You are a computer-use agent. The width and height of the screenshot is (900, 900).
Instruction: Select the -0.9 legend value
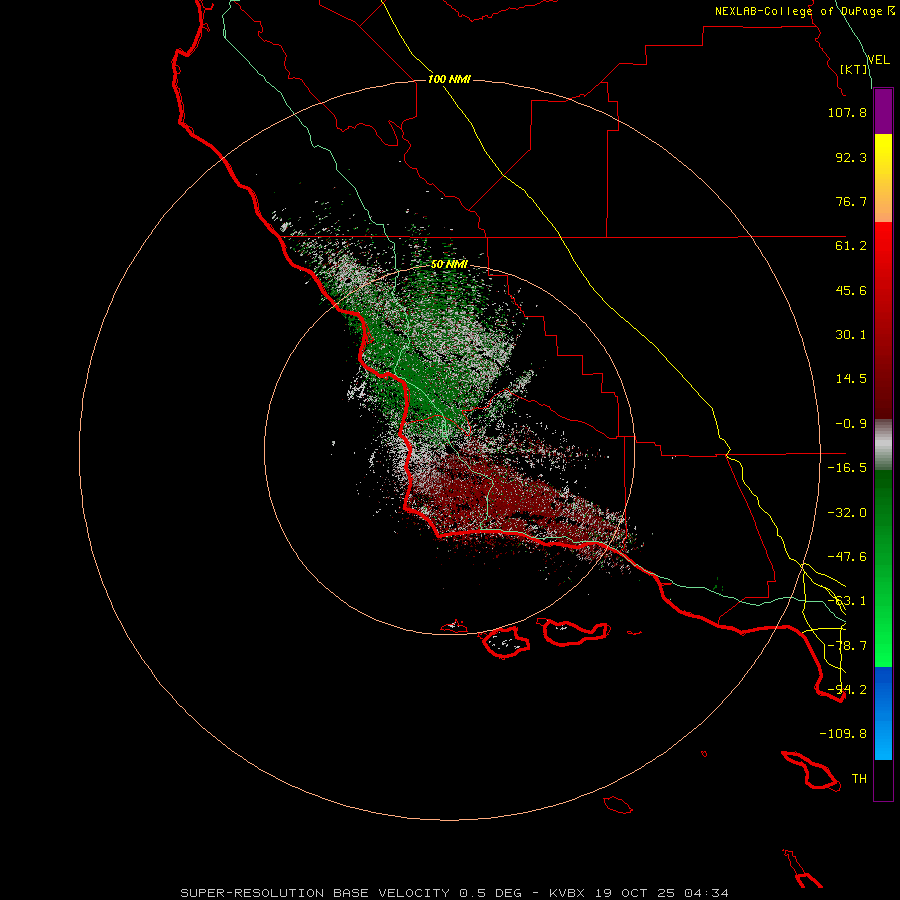[x=851, y=424]
